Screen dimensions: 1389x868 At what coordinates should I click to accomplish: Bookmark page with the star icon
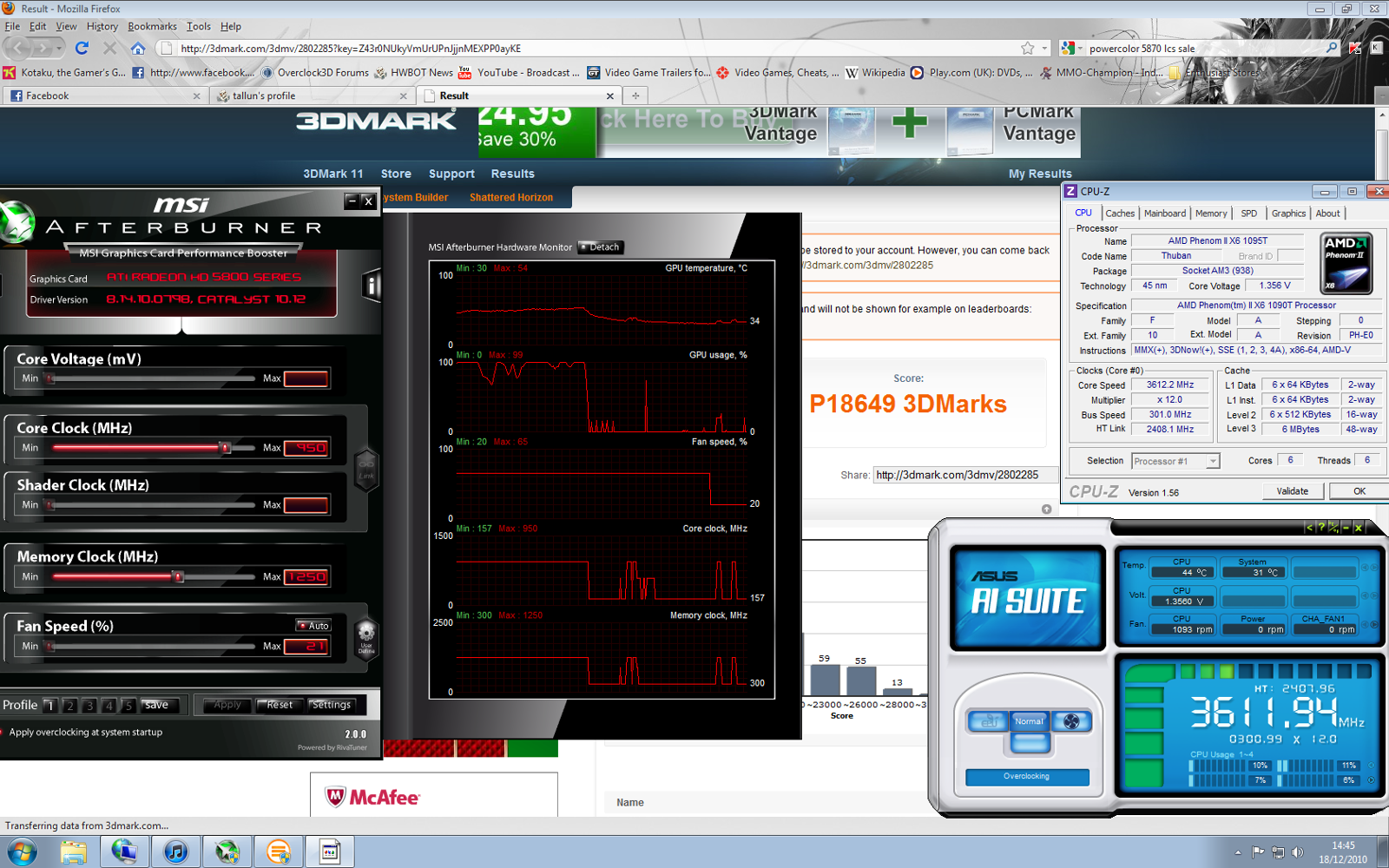(x=1028, y=49)
